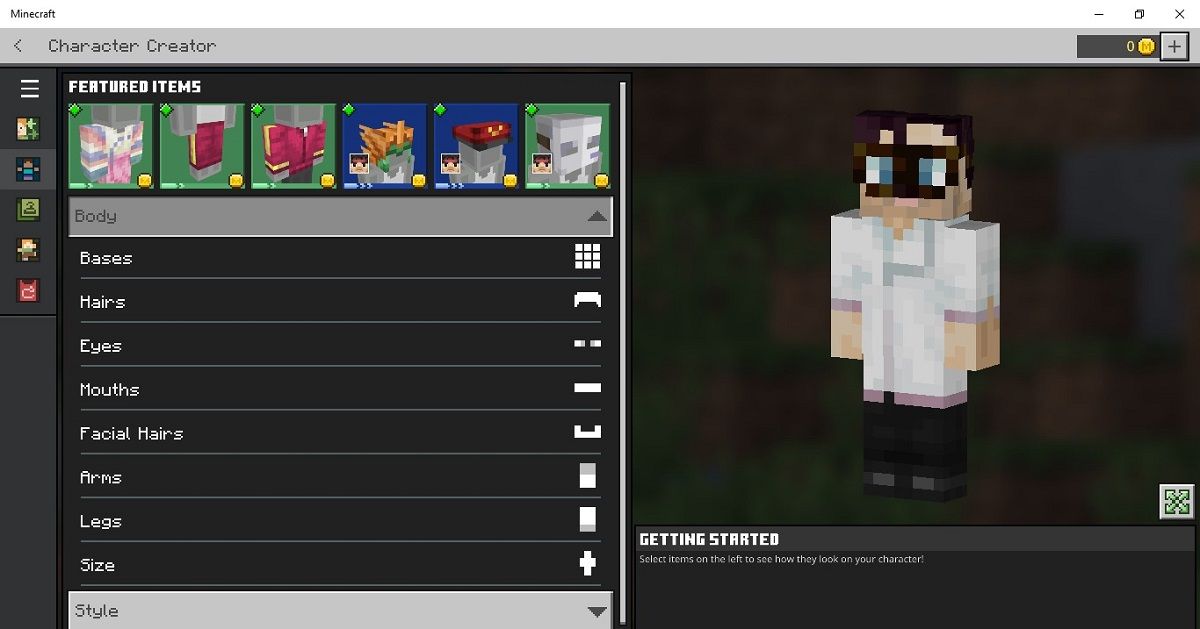Click the green arrows icon below character preview
The image size is (1200, 629).
click(x=1177, y=501)
